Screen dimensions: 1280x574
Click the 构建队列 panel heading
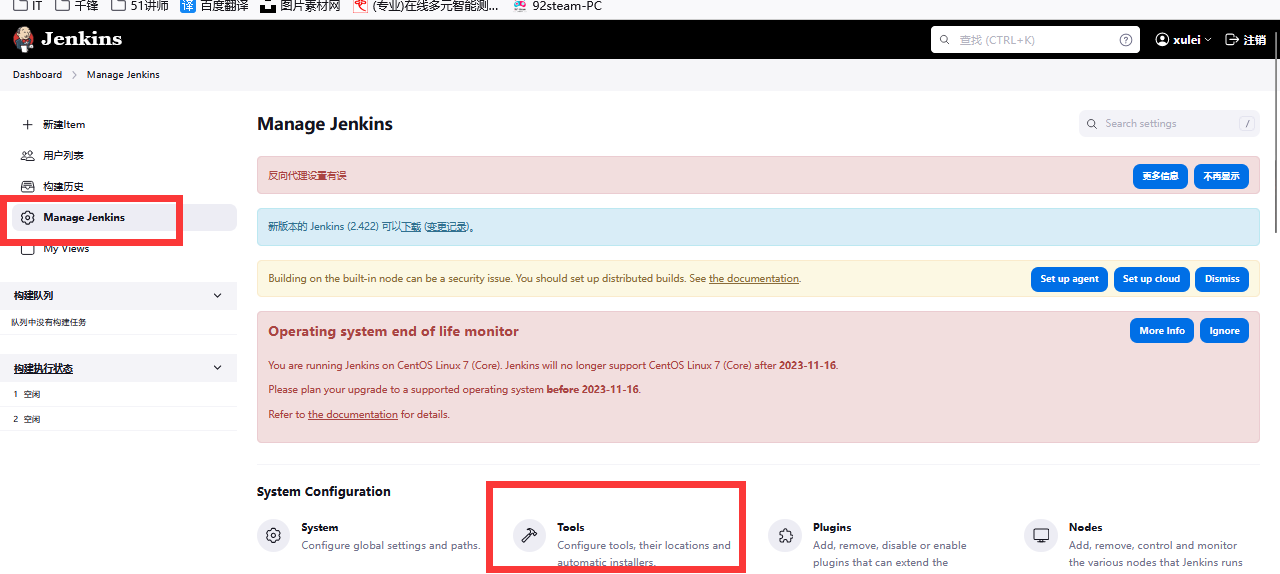click(x=33, y=296)
